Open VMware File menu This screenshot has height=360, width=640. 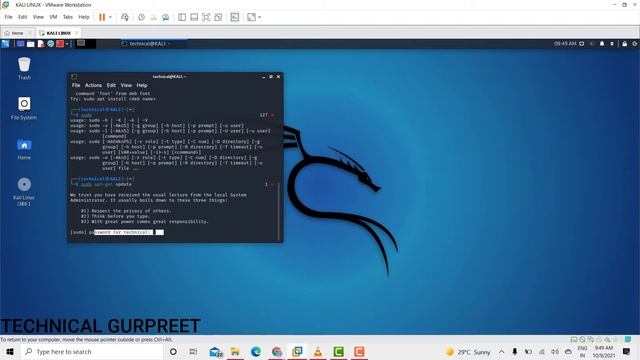click(x=9, y=17)
